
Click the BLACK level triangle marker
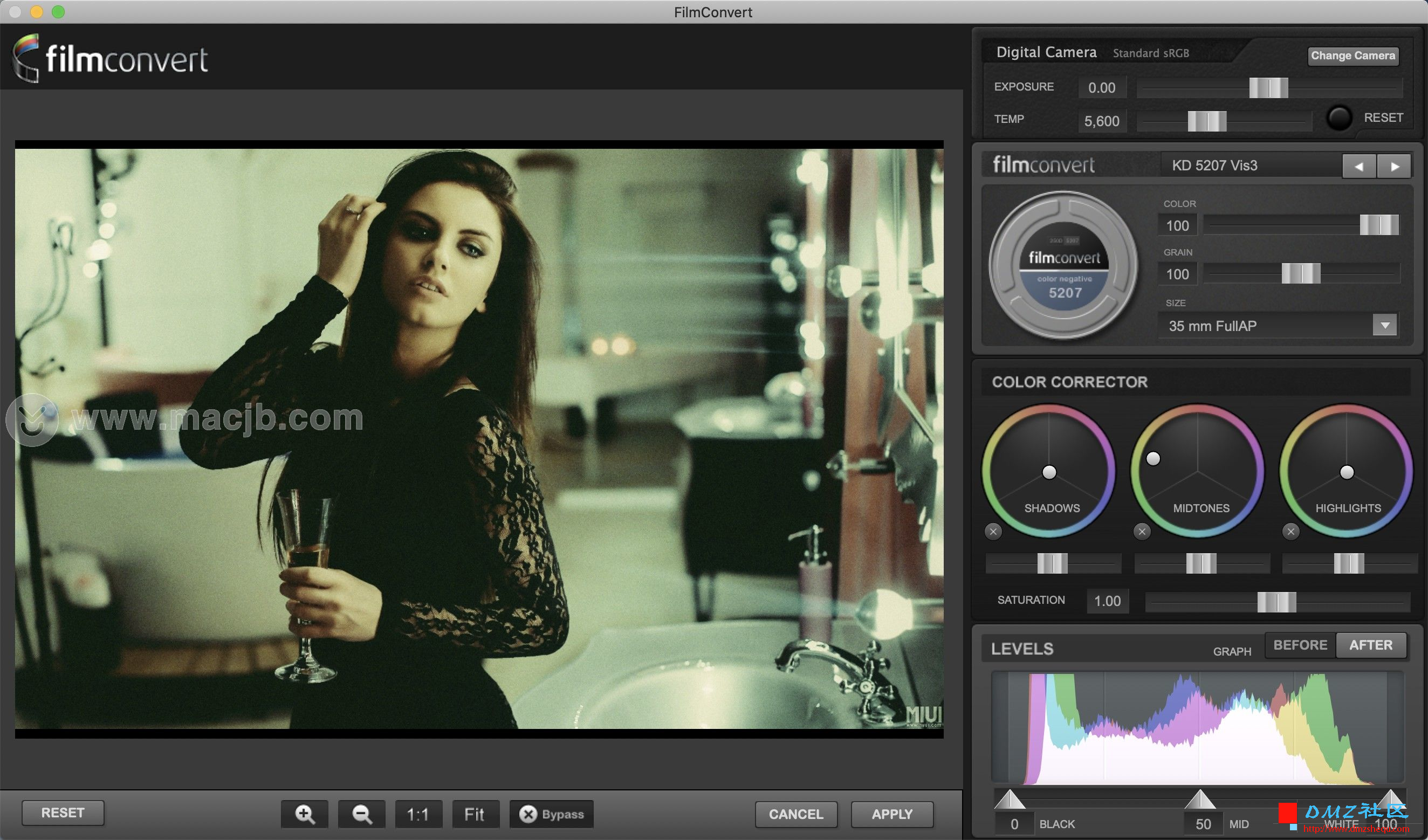[1009, 798]
